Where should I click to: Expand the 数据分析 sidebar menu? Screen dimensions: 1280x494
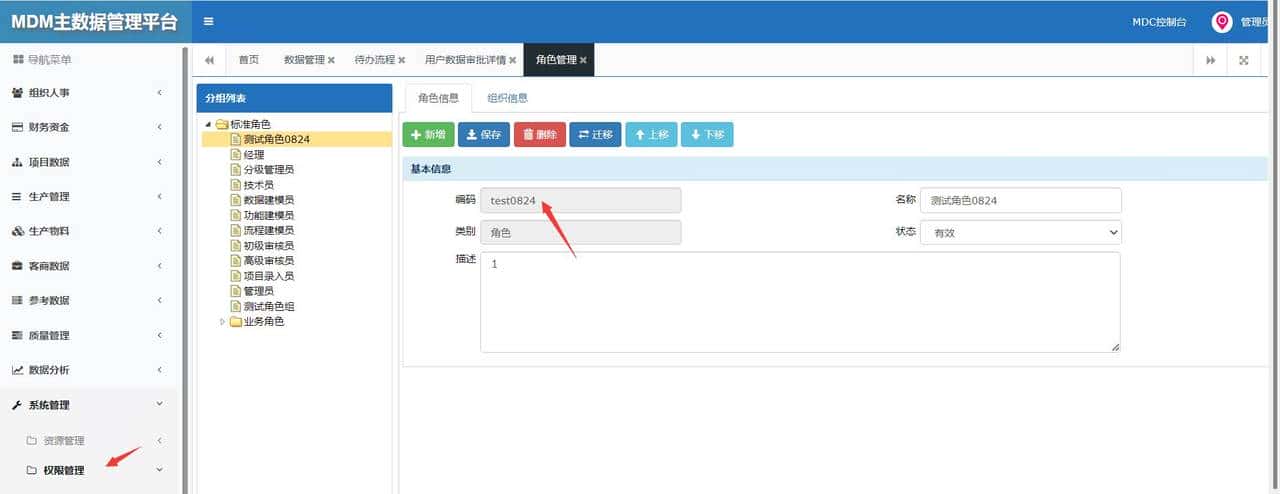click(x=88, y=370)
